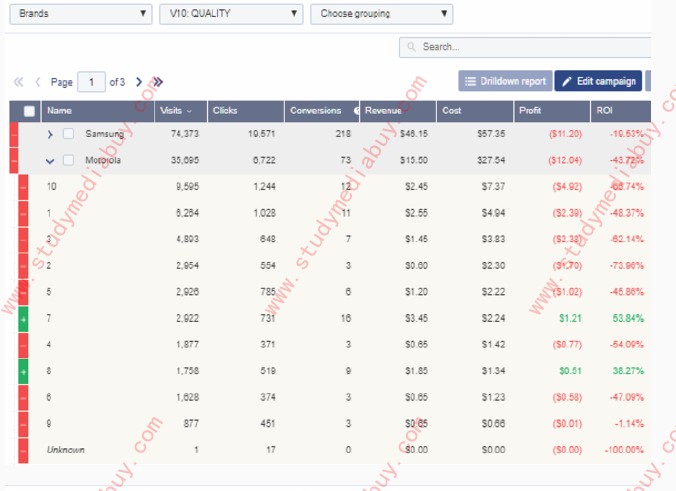Viewport: 676px width, 491px height.
Task: Click red minus marker on Unknown row
Action: (x=23, y=450)
